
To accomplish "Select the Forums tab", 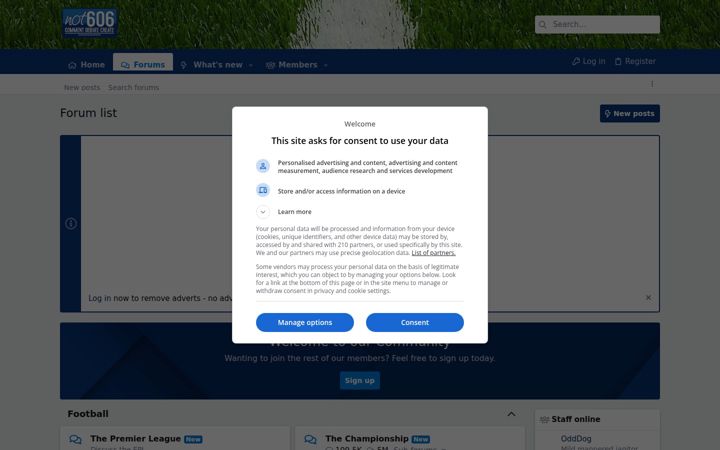I will [143, 62].
